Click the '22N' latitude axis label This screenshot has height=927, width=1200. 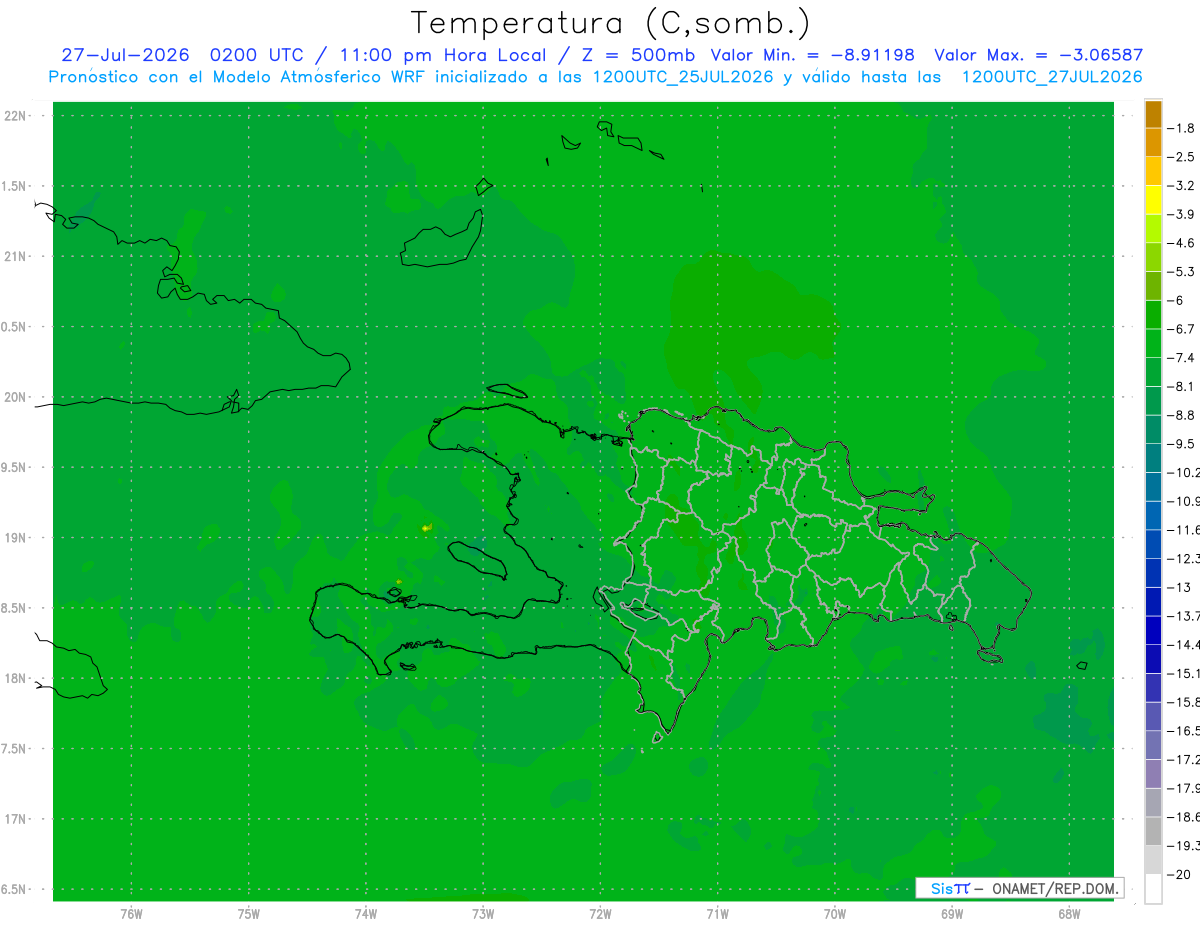coord(16,116)
